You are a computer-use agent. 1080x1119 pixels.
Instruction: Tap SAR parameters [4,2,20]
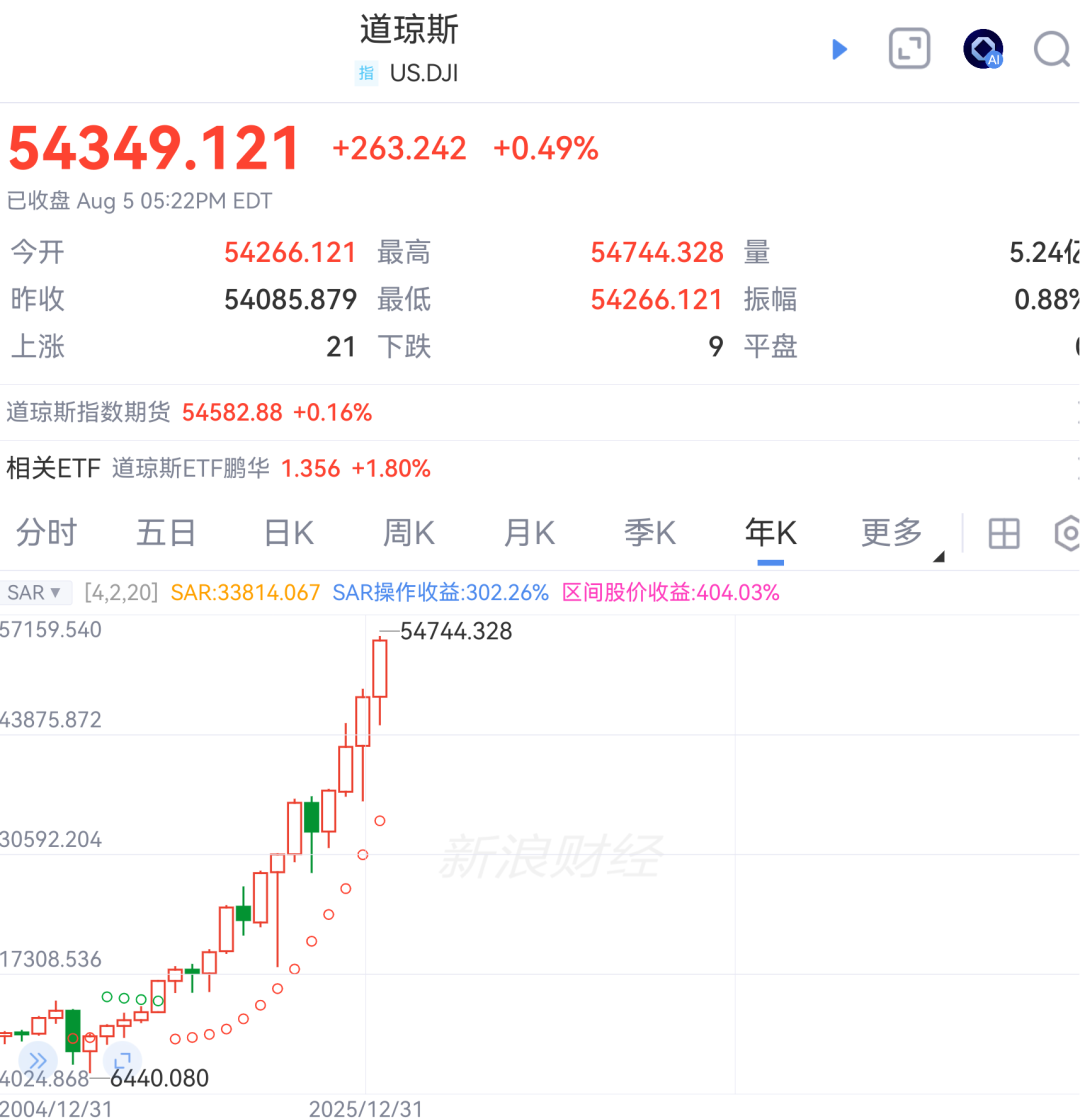pyautogui.click(x=121, y=592)
